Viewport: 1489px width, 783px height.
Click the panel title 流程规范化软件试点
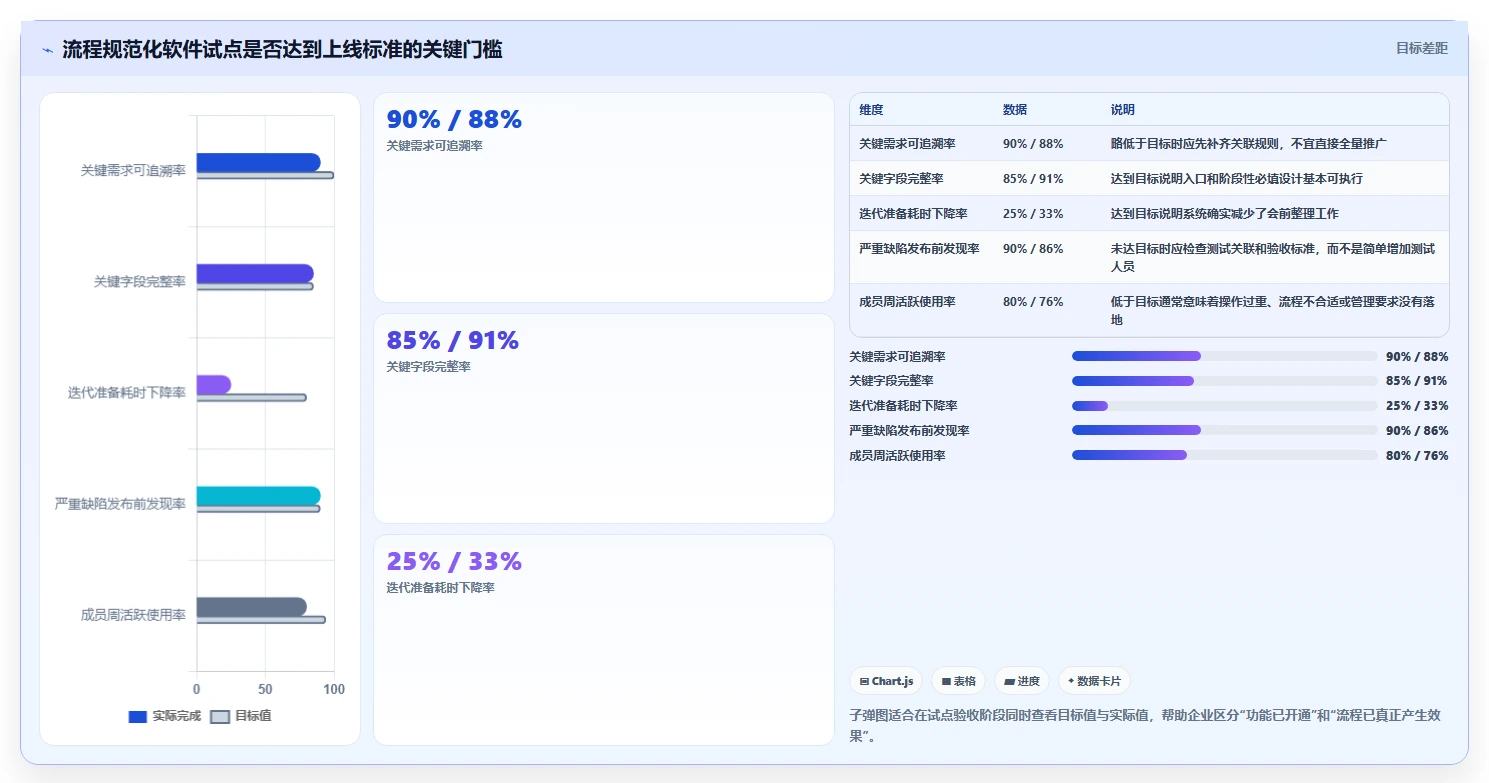click(282, 49)
